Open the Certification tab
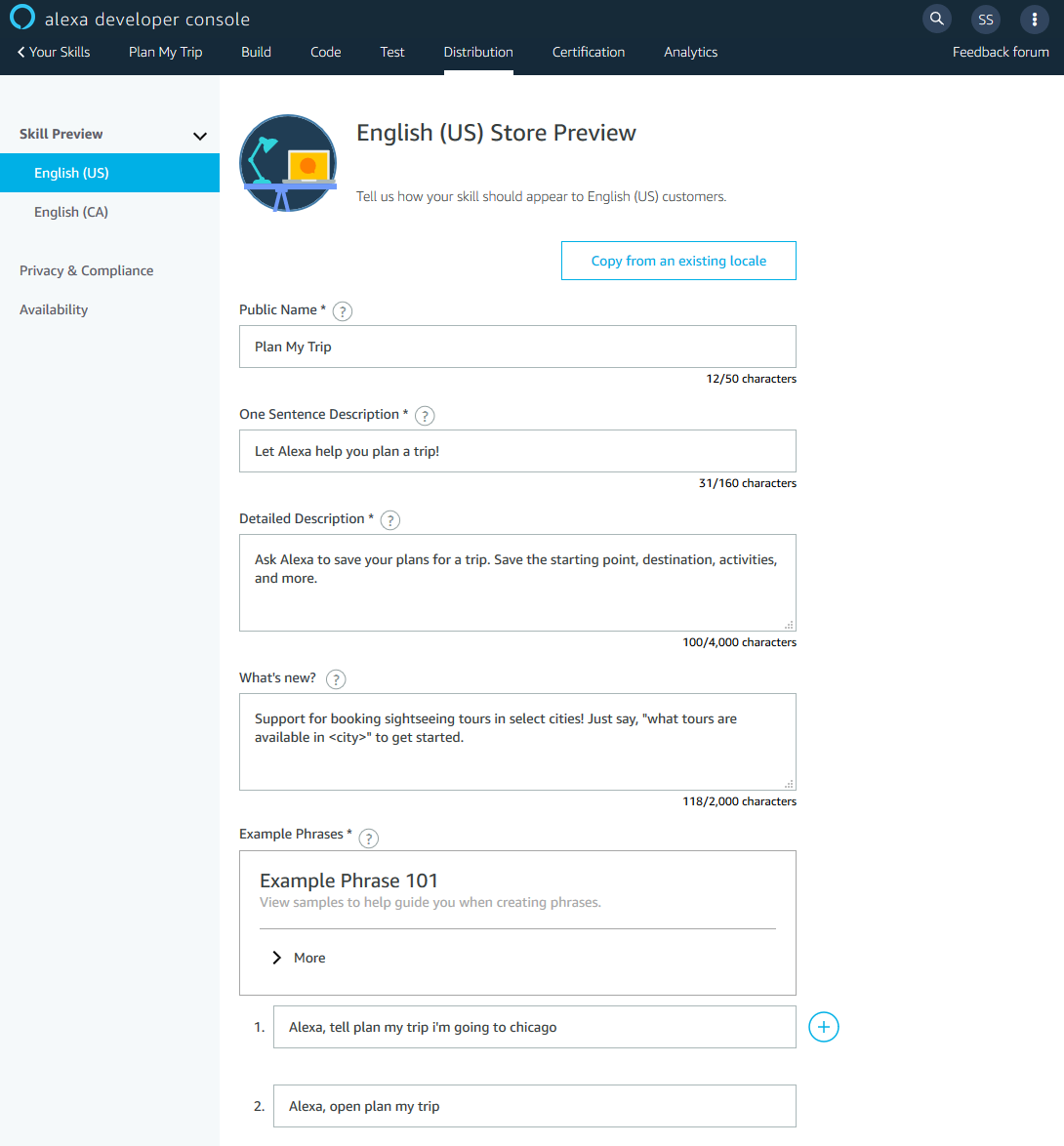The height and width of the screenshot is (1146, 1064). point(588,52)
